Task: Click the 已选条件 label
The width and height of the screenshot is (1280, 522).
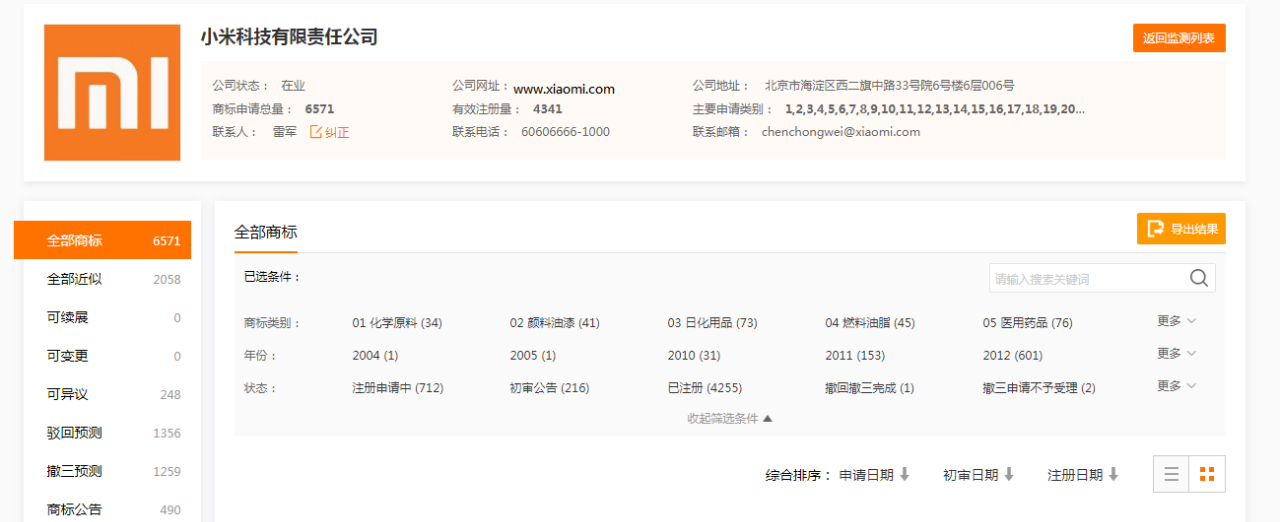Action: click(272, 276)
